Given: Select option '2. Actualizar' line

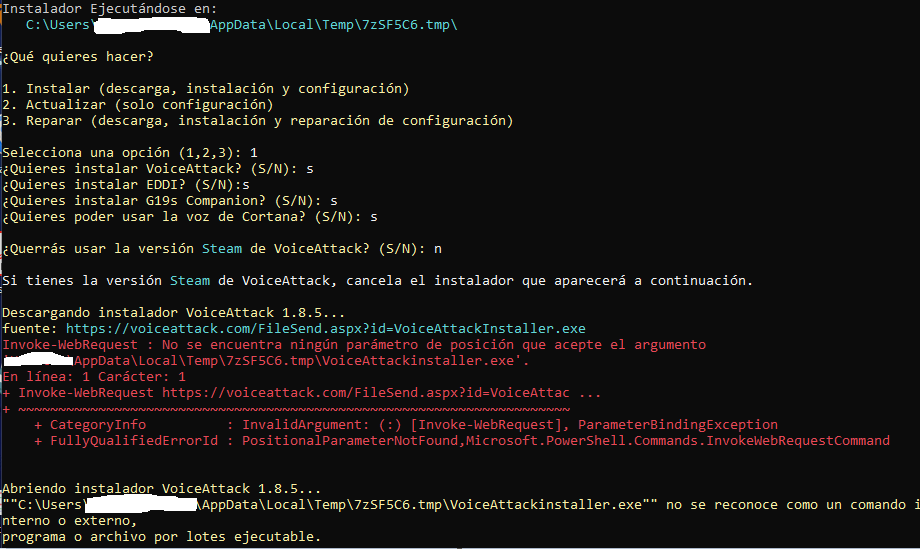Looking at the screenshot, I should coord(138,104).
